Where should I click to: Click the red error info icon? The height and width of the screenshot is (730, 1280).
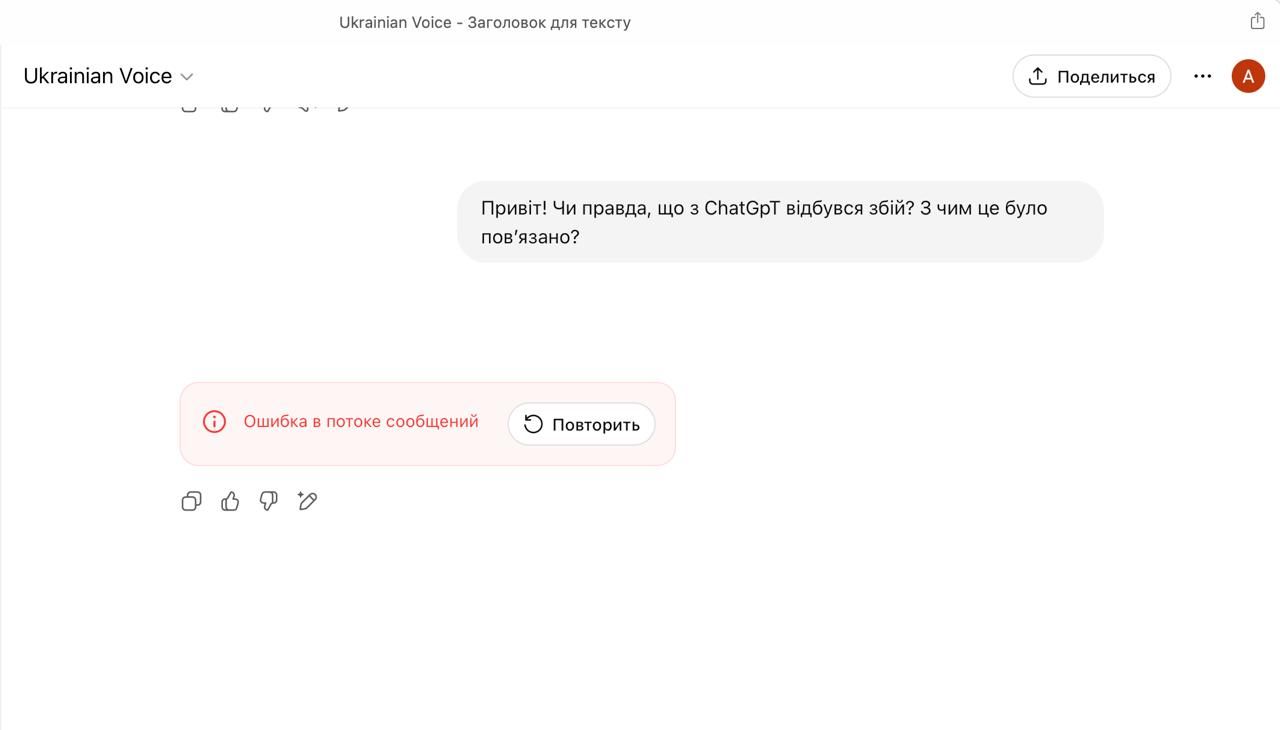[214, 421]
